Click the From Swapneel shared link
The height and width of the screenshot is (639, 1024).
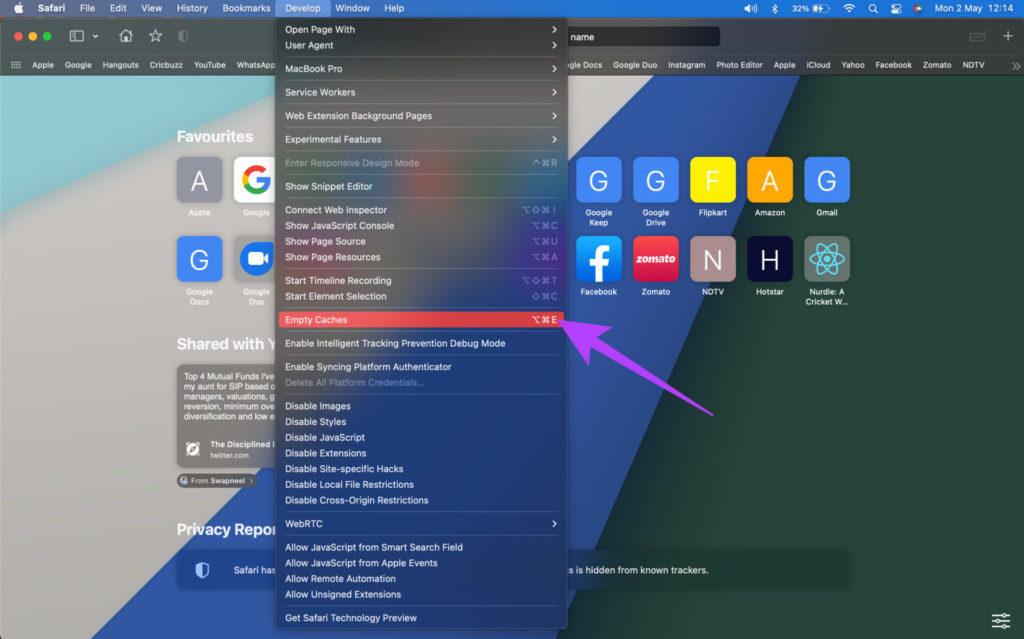[x=216, y=481]
